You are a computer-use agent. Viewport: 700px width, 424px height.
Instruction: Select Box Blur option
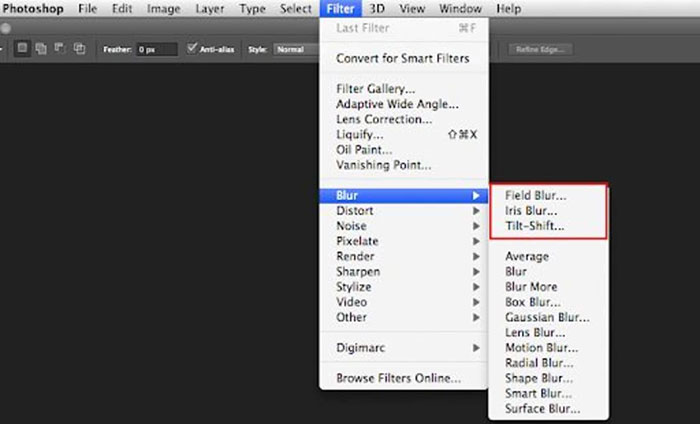(x=549, y=302)
